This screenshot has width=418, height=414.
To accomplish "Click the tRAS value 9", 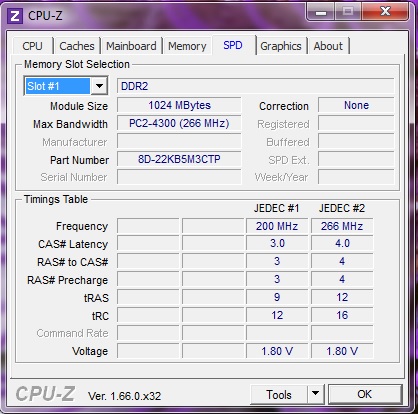I will point(277,297).
